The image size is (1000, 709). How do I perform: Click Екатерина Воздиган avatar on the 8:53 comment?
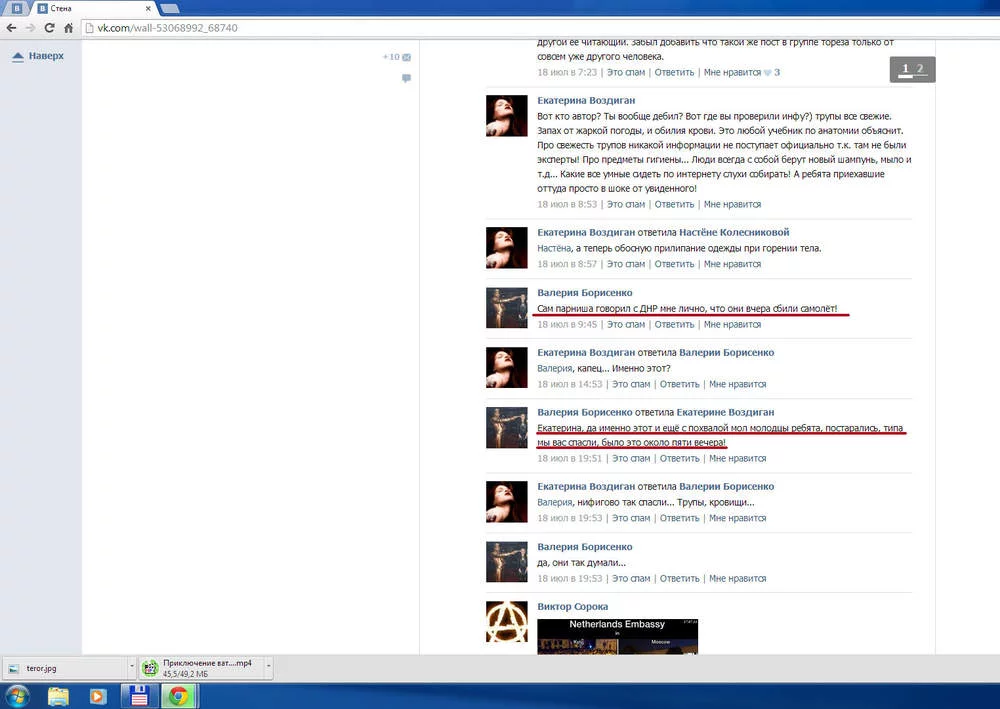[506, 115]
